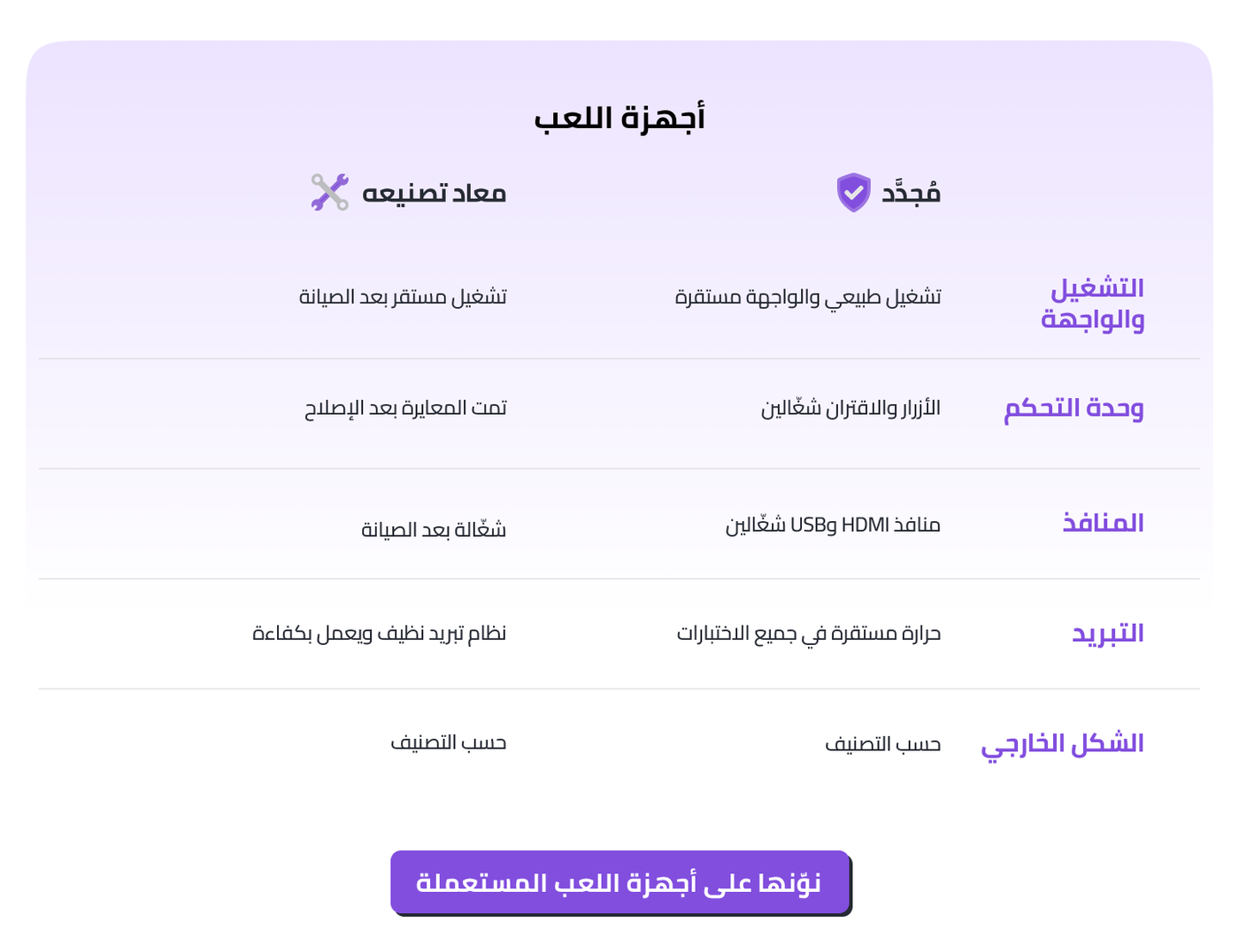Select the text نظام تبريد نظيف ويعمل بكفاءة

pos(380,633)
